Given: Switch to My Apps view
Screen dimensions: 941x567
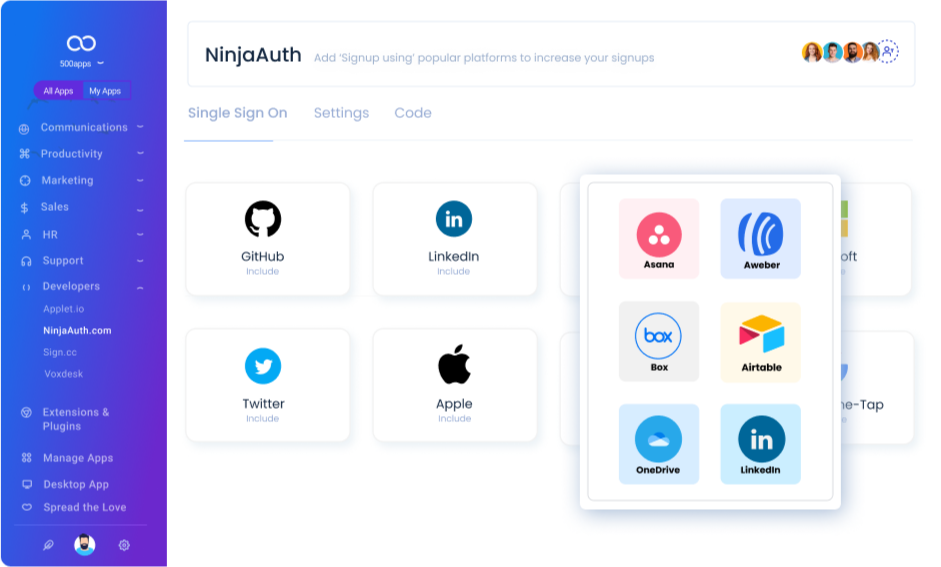Looking at the screenshot, I should click(x=105, y=91).
